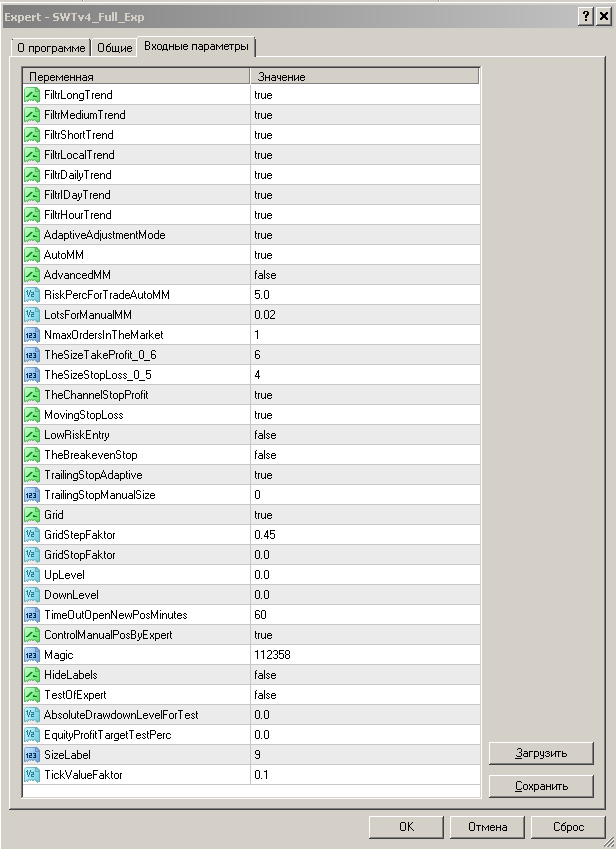This screenshot has width=616, height=849.
Task: Click the true value of ControlManualPosByExpert
Action: coord(263,635)
